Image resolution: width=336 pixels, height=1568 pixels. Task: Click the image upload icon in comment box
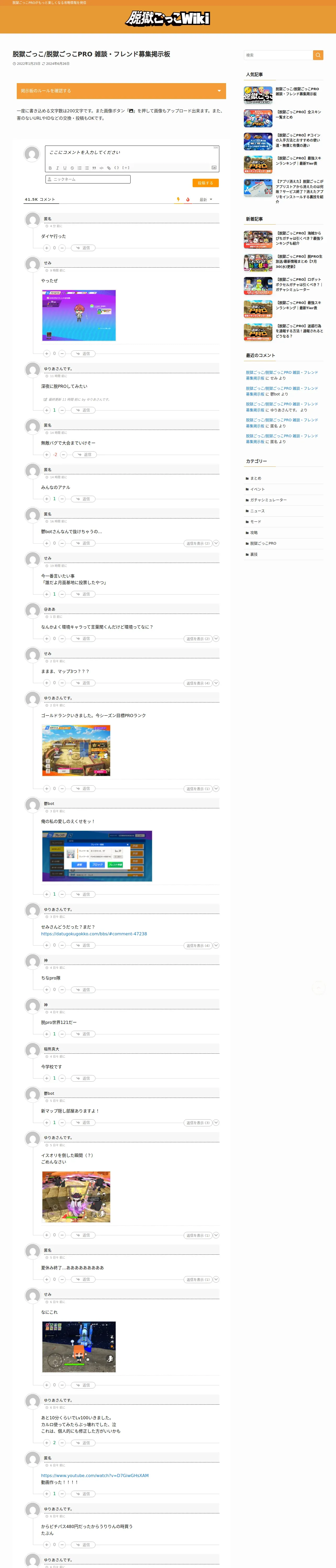point(214,168)
